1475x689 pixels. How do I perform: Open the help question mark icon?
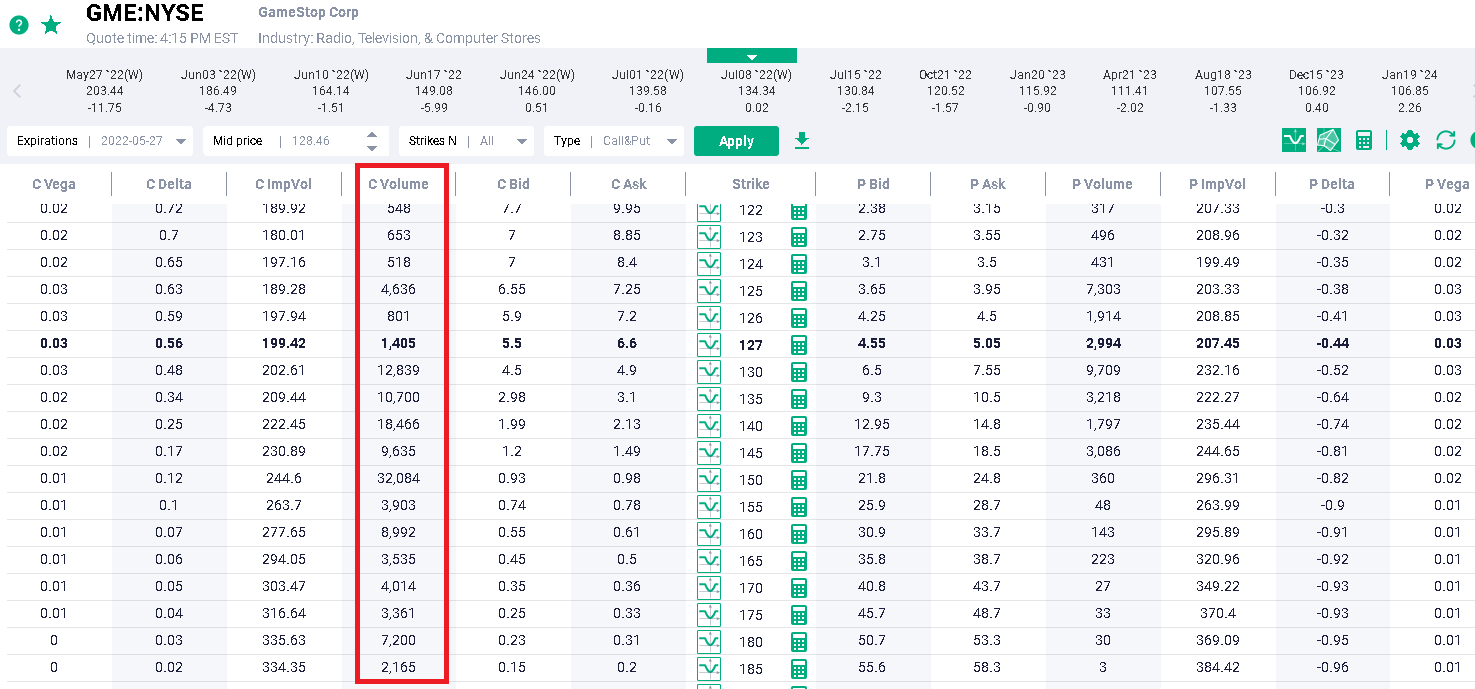[x=19, y=25]
